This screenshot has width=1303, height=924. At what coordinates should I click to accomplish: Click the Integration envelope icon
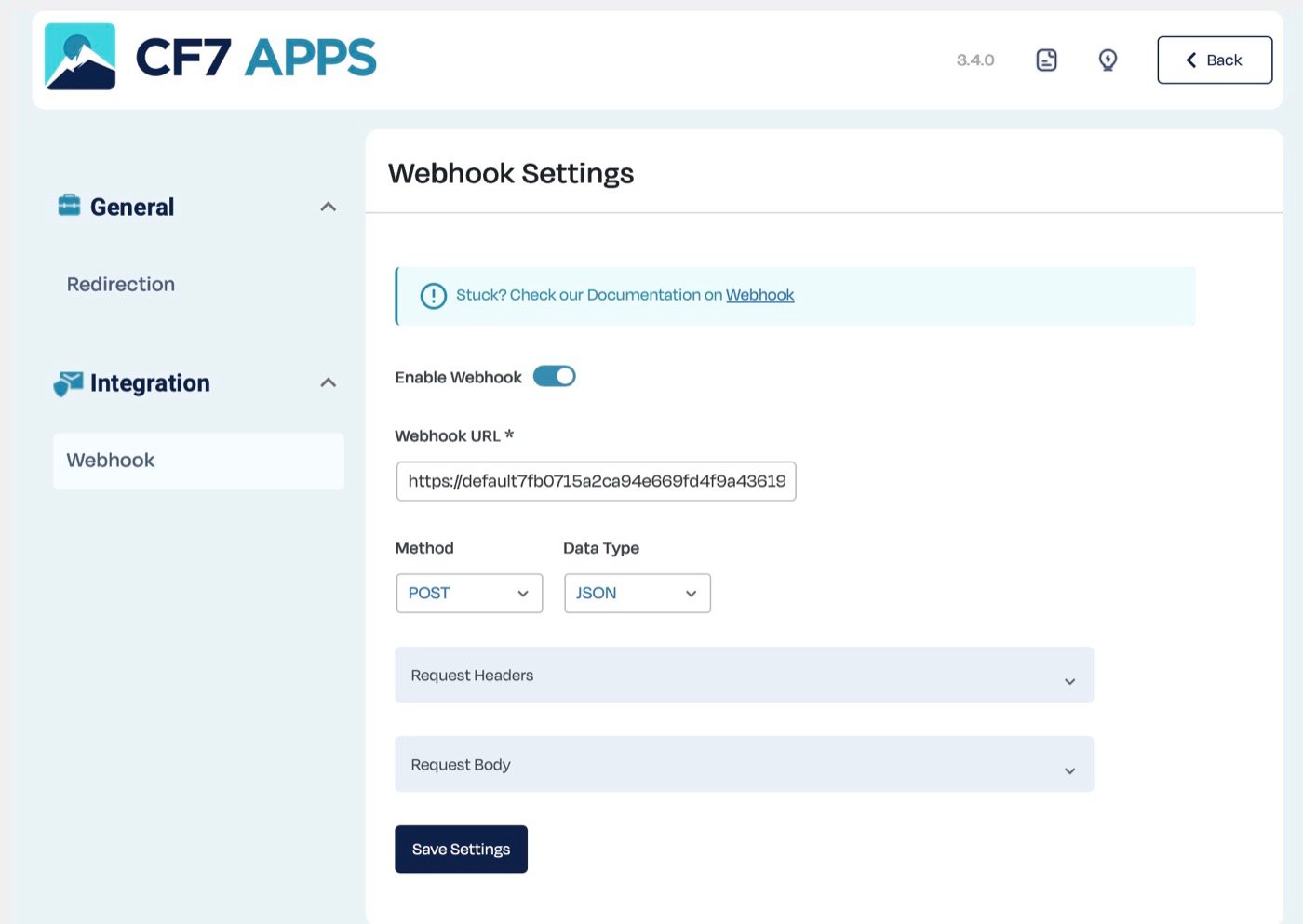(68, 382)
